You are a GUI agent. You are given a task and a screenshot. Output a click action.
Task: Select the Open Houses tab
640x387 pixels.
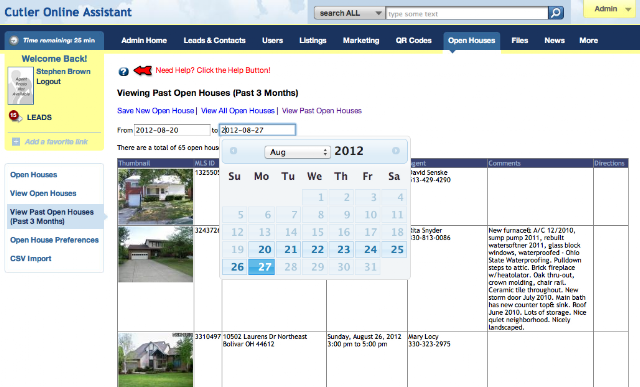(x=471, y=40)
